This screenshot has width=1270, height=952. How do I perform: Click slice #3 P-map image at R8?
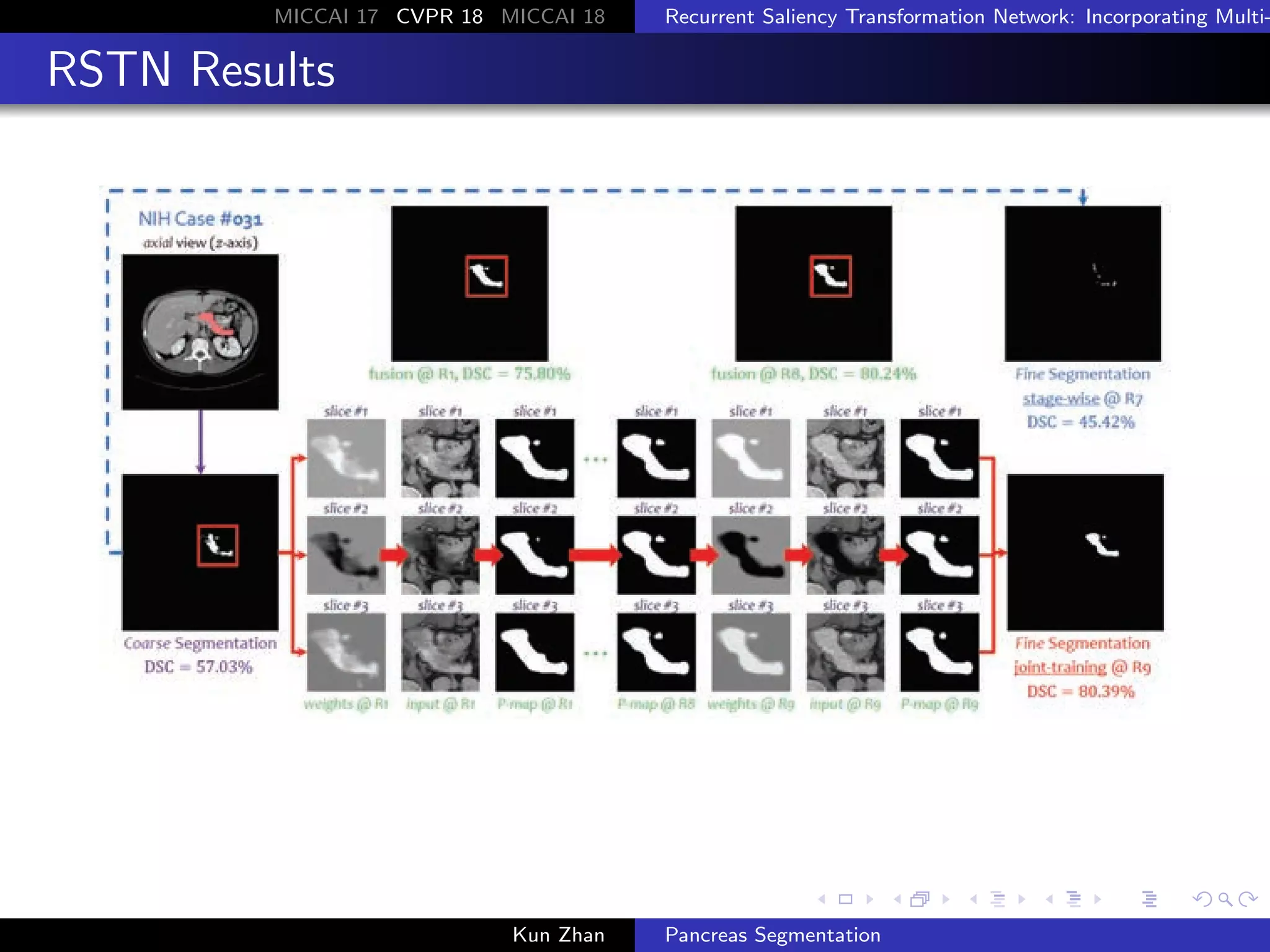(656, 652)
